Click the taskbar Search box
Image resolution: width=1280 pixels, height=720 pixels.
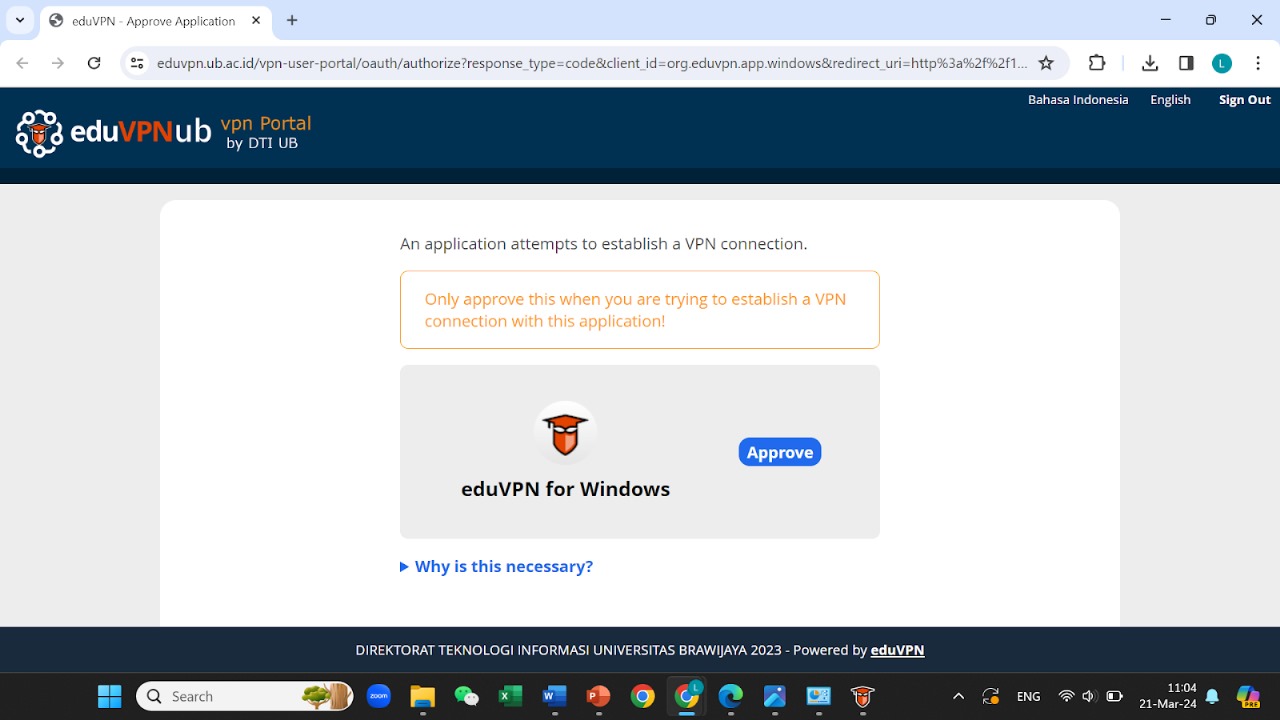tap(245, 696)
